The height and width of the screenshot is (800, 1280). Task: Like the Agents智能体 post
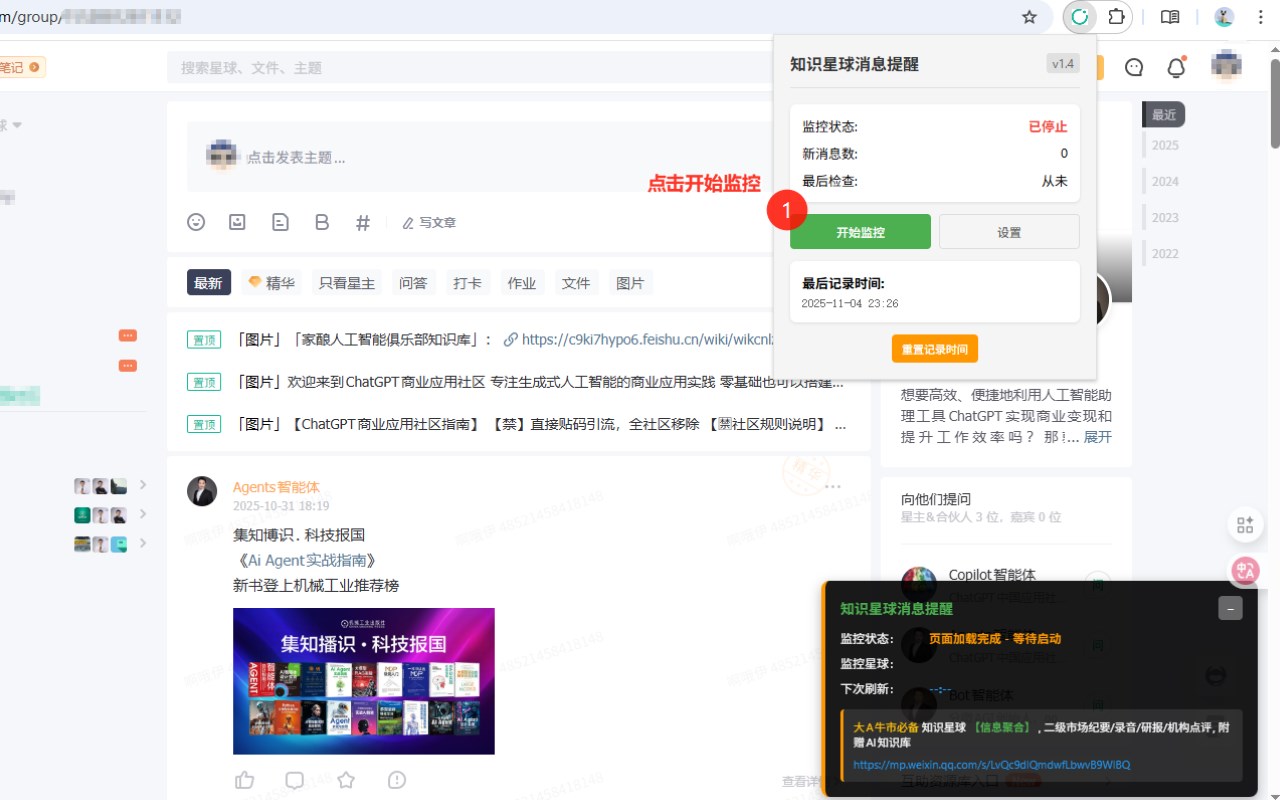pyautogui.click(x=244, y=780)
